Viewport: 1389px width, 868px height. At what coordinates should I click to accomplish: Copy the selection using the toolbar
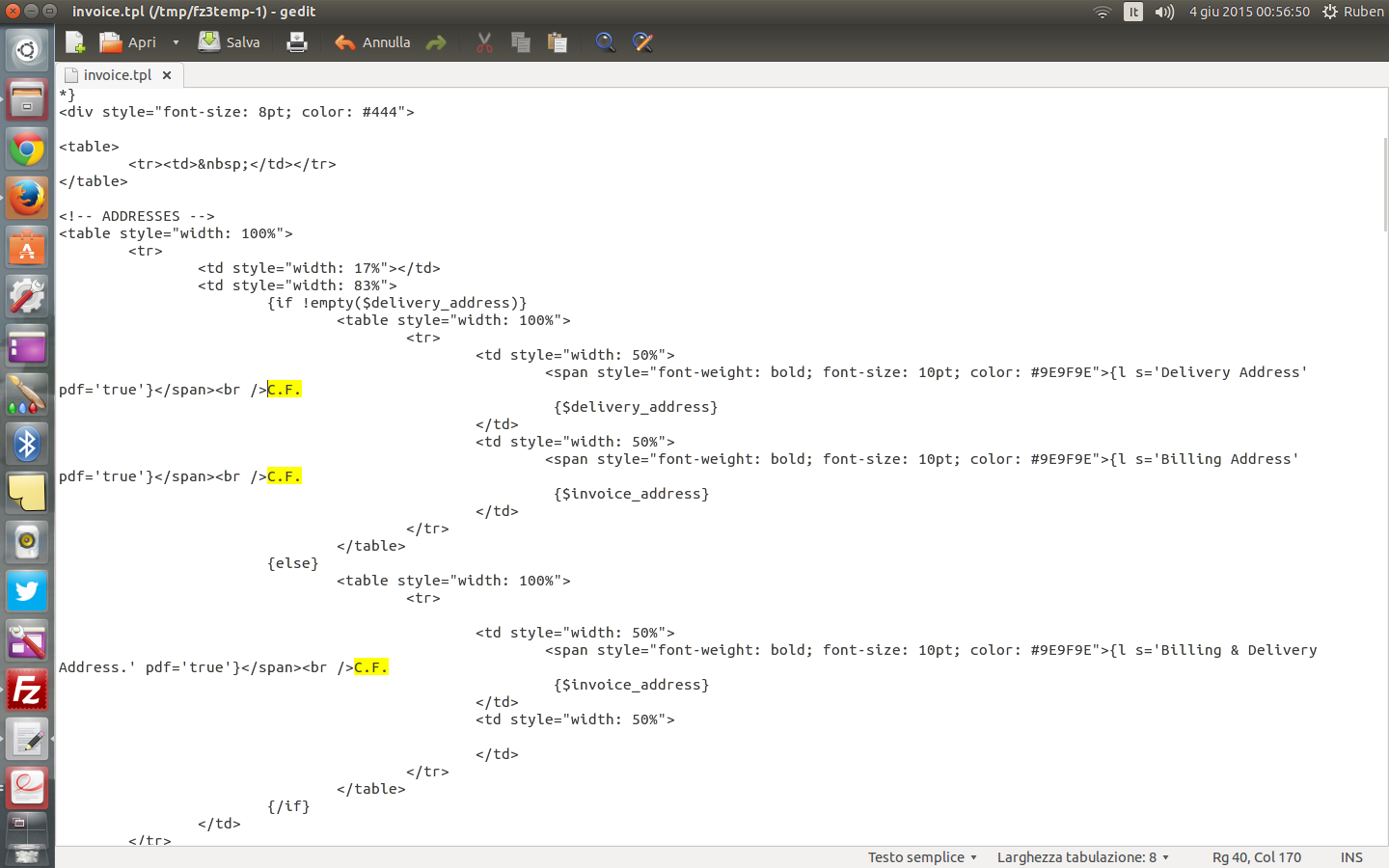[521, 42]
